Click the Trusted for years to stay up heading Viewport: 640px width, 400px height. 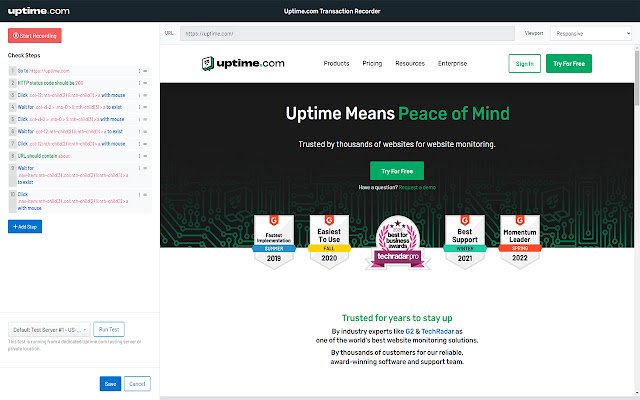397,318
